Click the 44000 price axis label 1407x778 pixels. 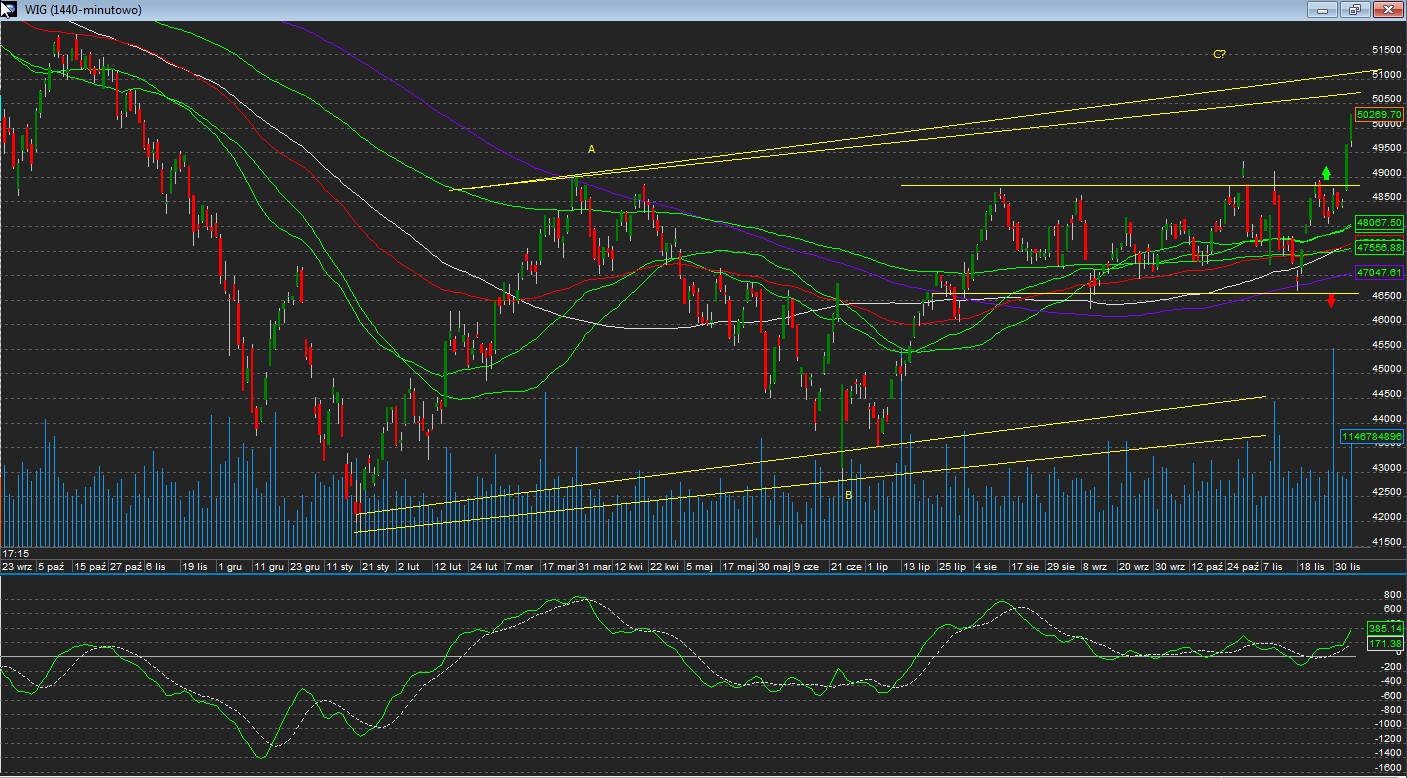point(1387,418)
